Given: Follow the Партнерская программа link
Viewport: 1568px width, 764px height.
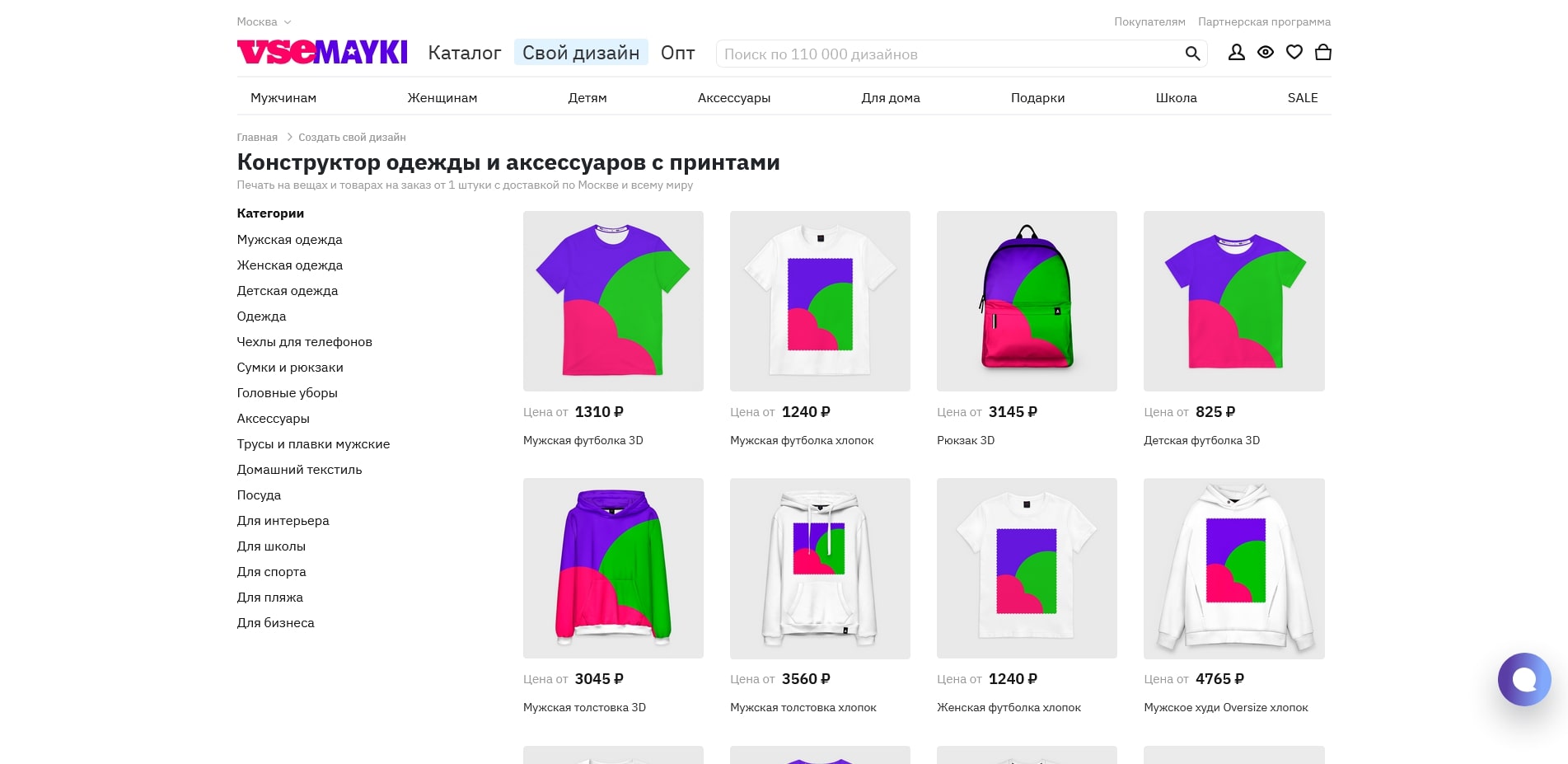Looking at the screenshot, I should (1265, 21).
